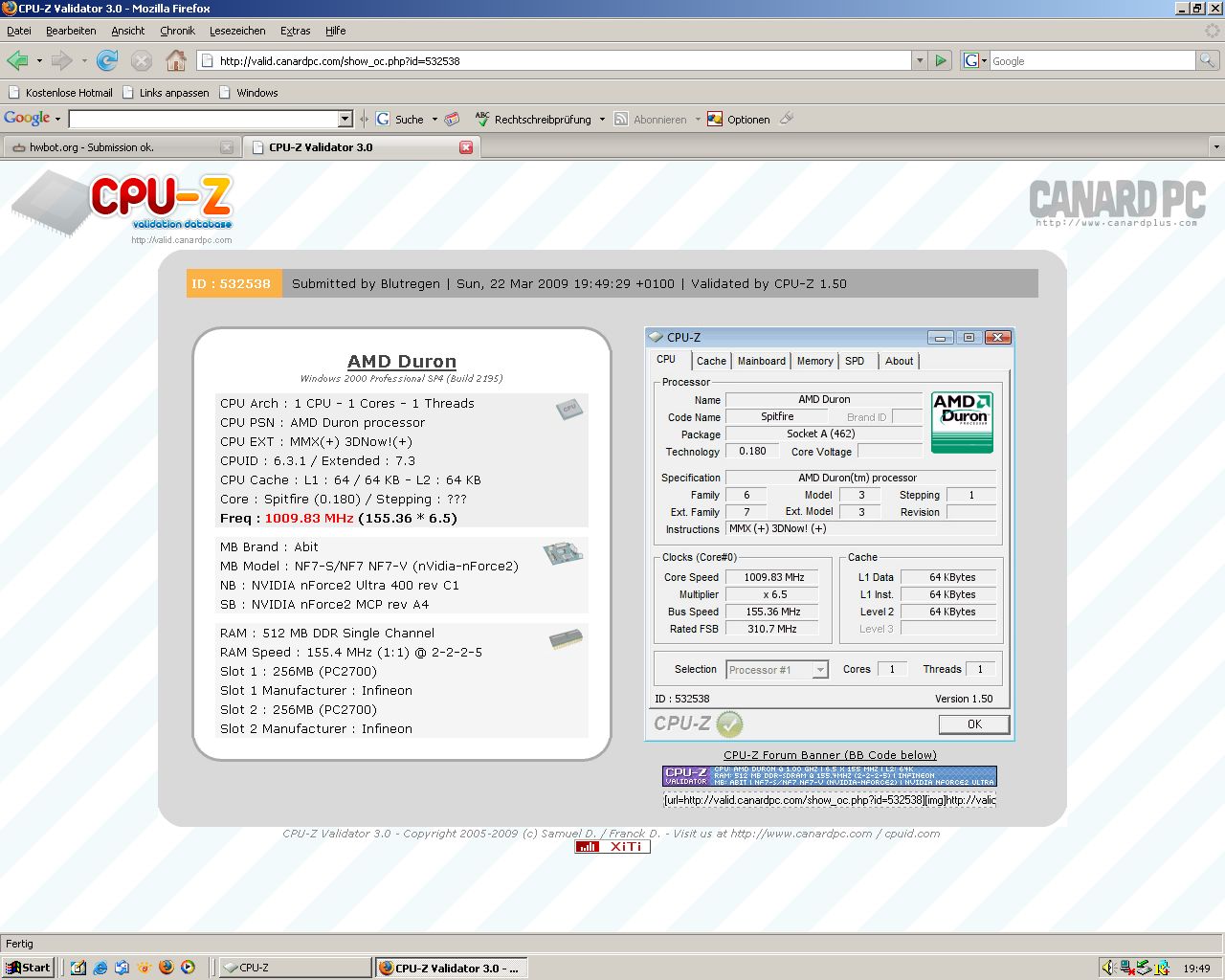Open Links anpassen bookmark
The height and width of the screenshot is (980, 1225).
coord(166,93)
